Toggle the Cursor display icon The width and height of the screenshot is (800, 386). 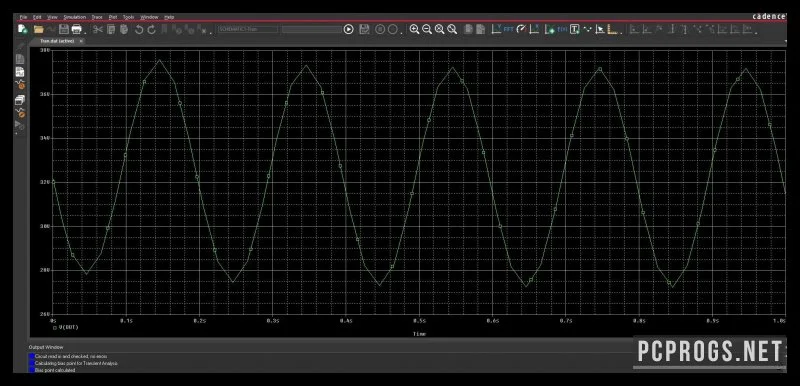(599, 29)
